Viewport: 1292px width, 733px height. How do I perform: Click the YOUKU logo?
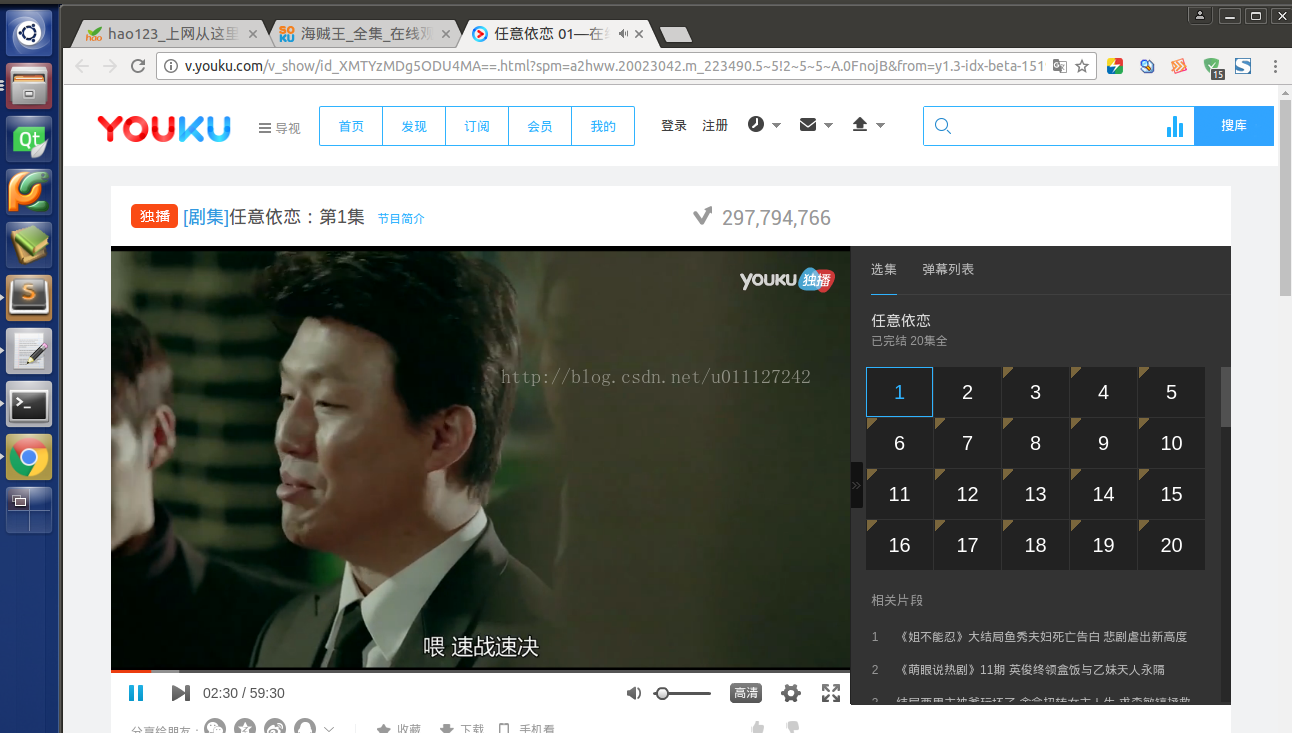[164, 128]
